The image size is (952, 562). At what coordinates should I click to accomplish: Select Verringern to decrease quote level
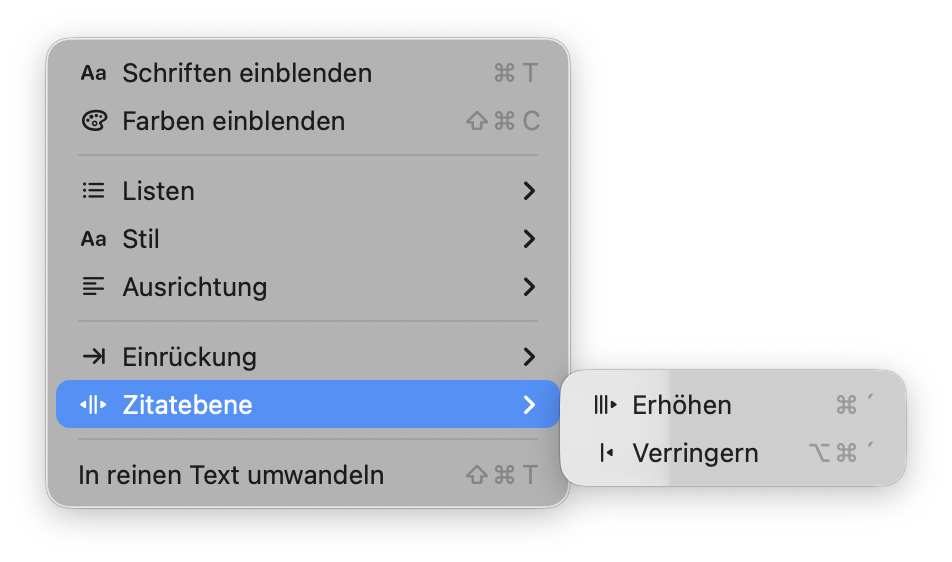coord(695,453)
